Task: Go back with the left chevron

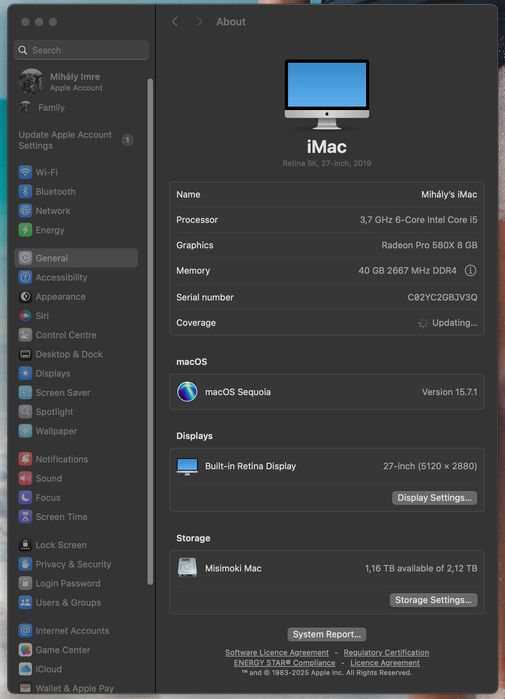Action: coord(175,21)
